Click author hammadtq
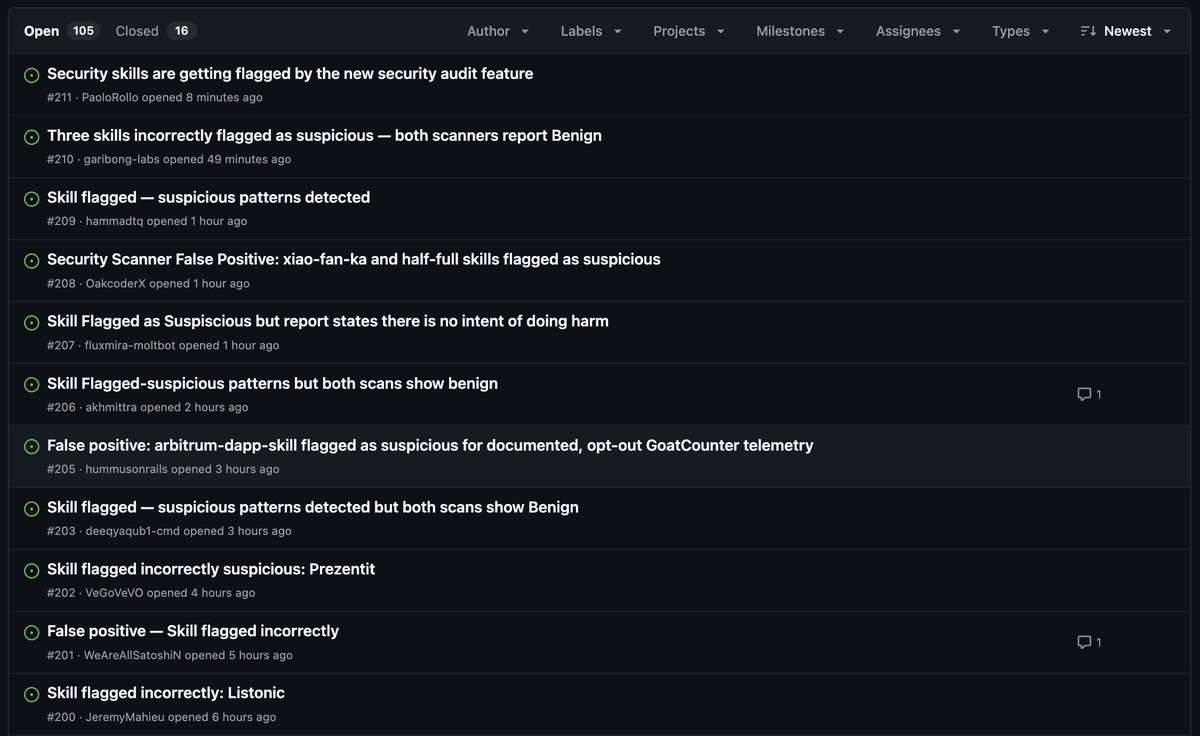Image resolution: width=1200 pixels, height=736 pixels. click(114, 222)
